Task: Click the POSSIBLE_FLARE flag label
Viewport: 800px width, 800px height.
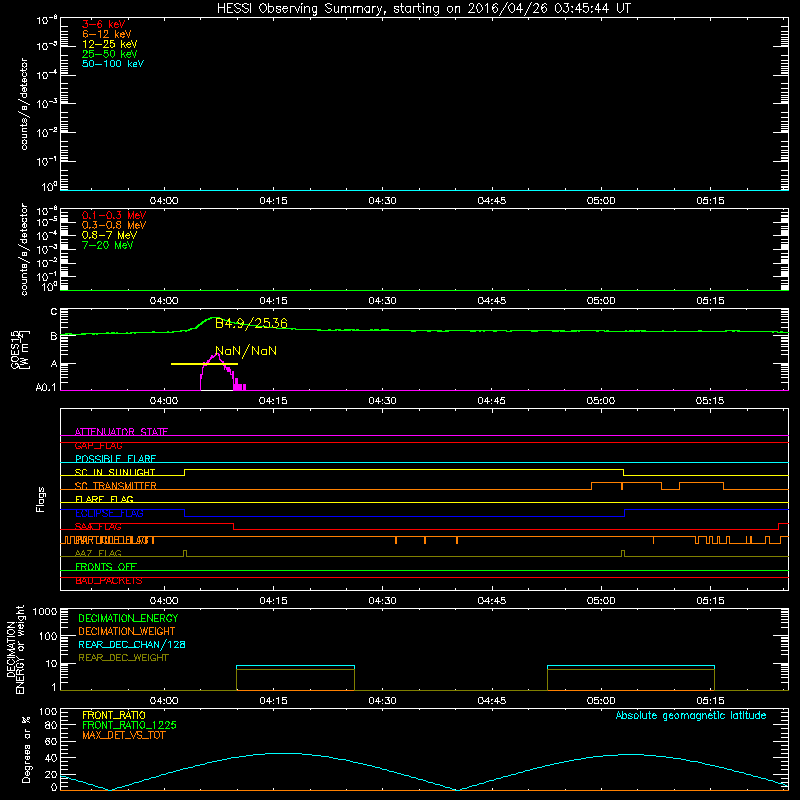Action: coord(115,459)
